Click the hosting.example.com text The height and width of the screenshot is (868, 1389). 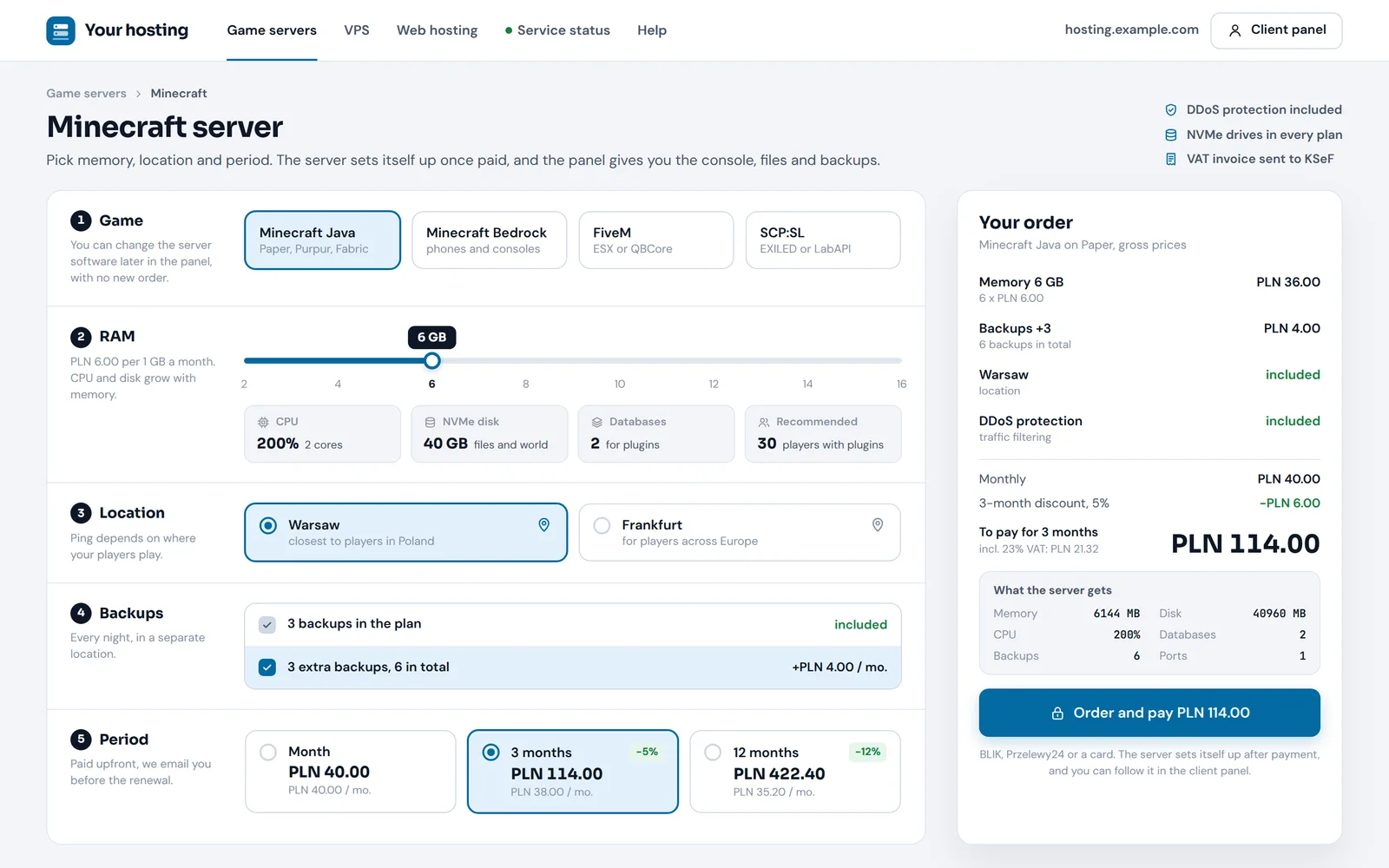[1132, 30]
